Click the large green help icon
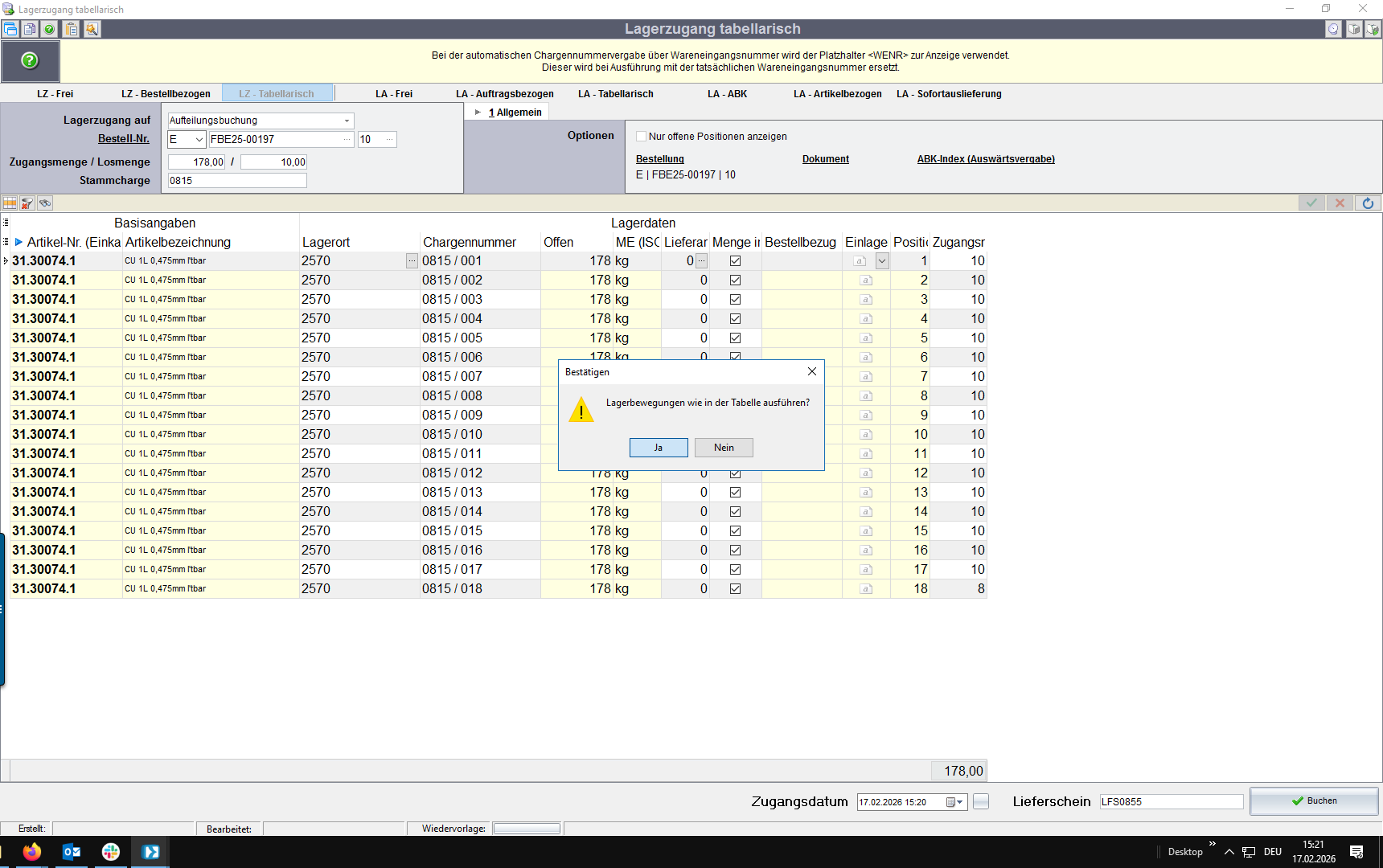 tap(30, 61)
